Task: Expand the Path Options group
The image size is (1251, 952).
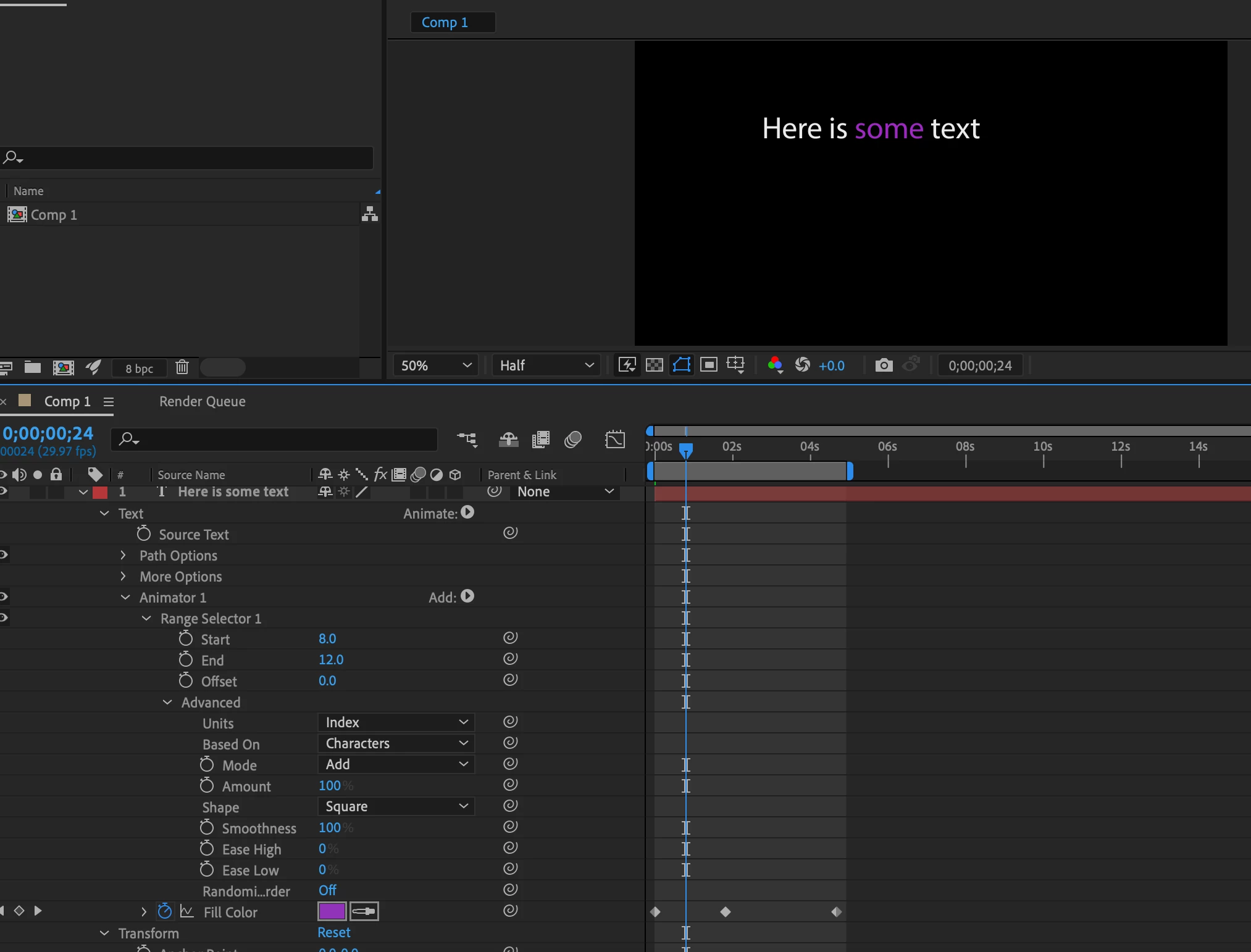Action: tap(123, 555)
